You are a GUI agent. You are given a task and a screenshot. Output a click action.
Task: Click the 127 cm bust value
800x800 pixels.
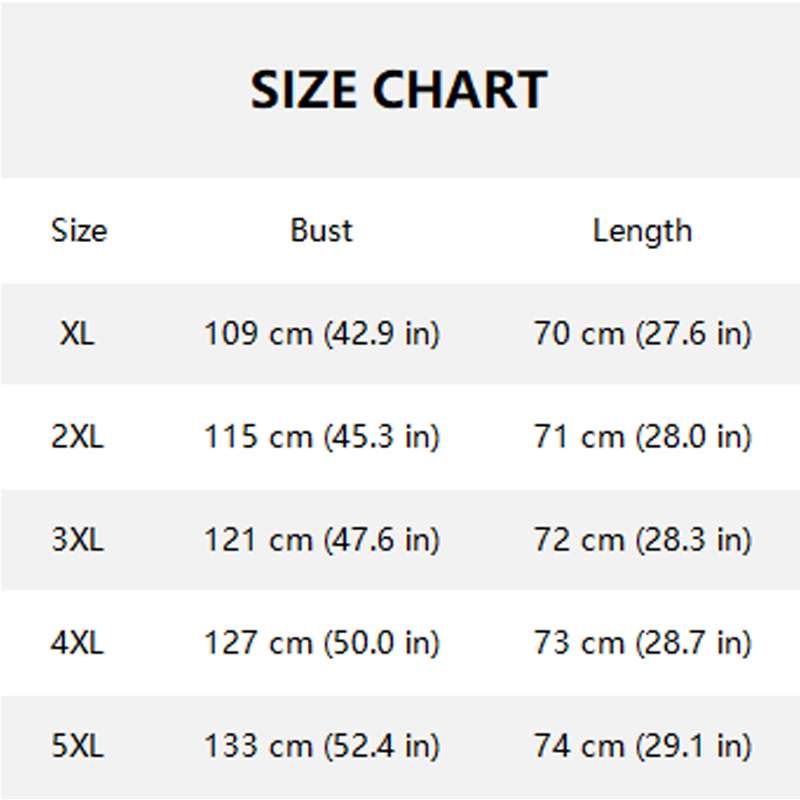[258, 643]
